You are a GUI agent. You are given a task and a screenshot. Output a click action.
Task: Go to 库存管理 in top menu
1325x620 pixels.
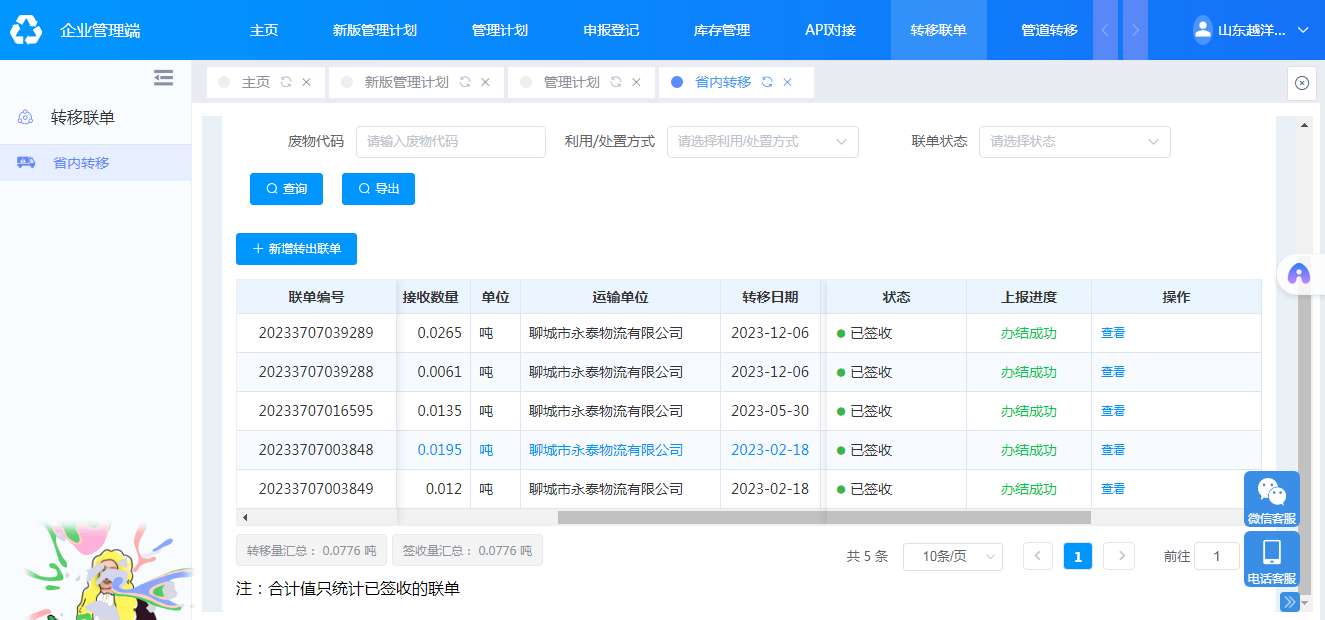tap(721, 30)
